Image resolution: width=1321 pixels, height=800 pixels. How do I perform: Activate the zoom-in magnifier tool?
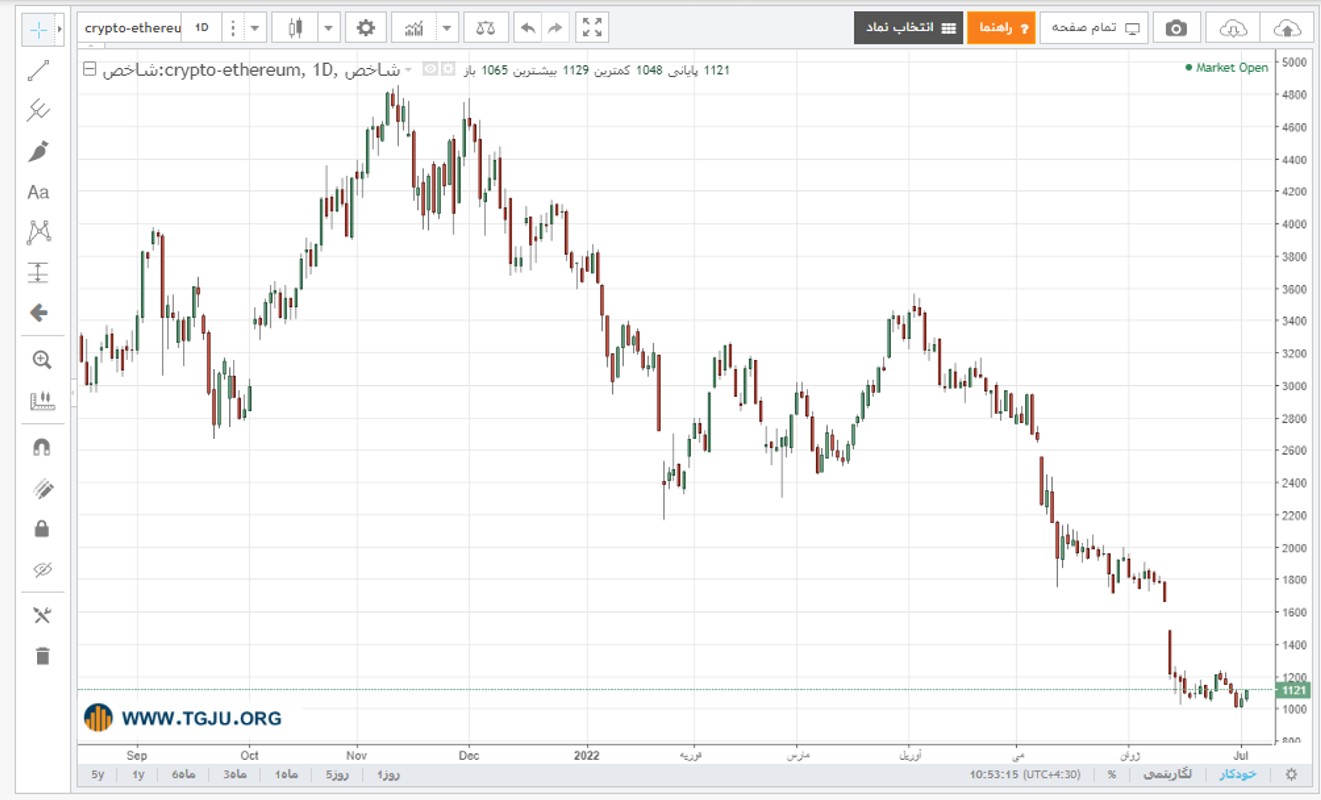click(x=41, y=360)
